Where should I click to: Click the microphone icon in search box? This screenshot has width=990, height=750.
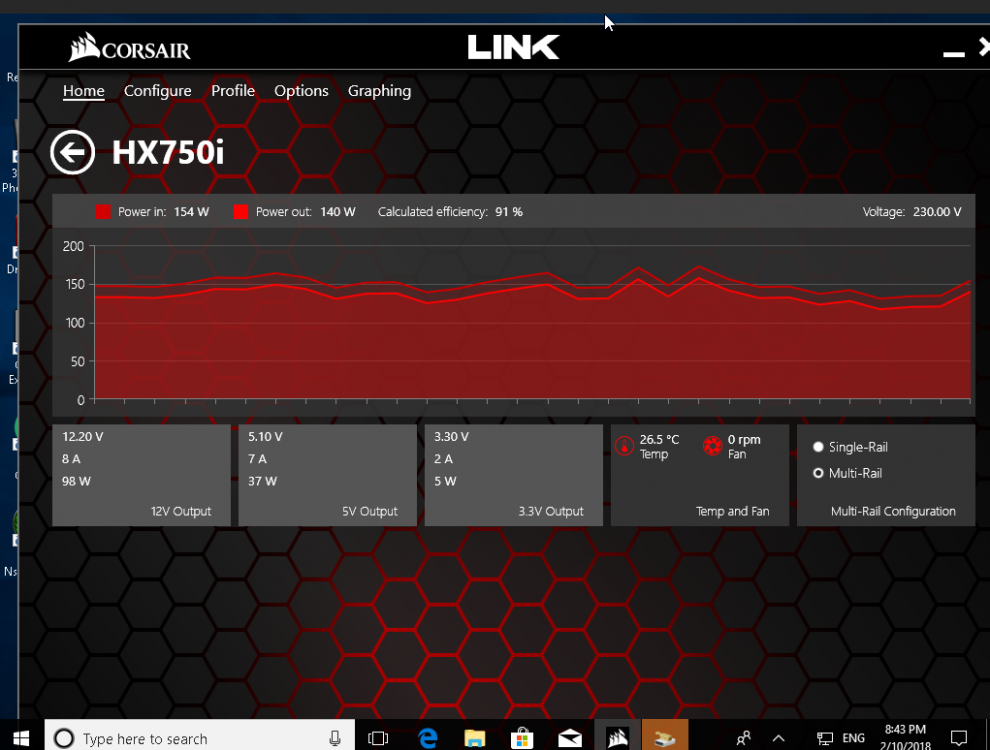coord(335,738)
